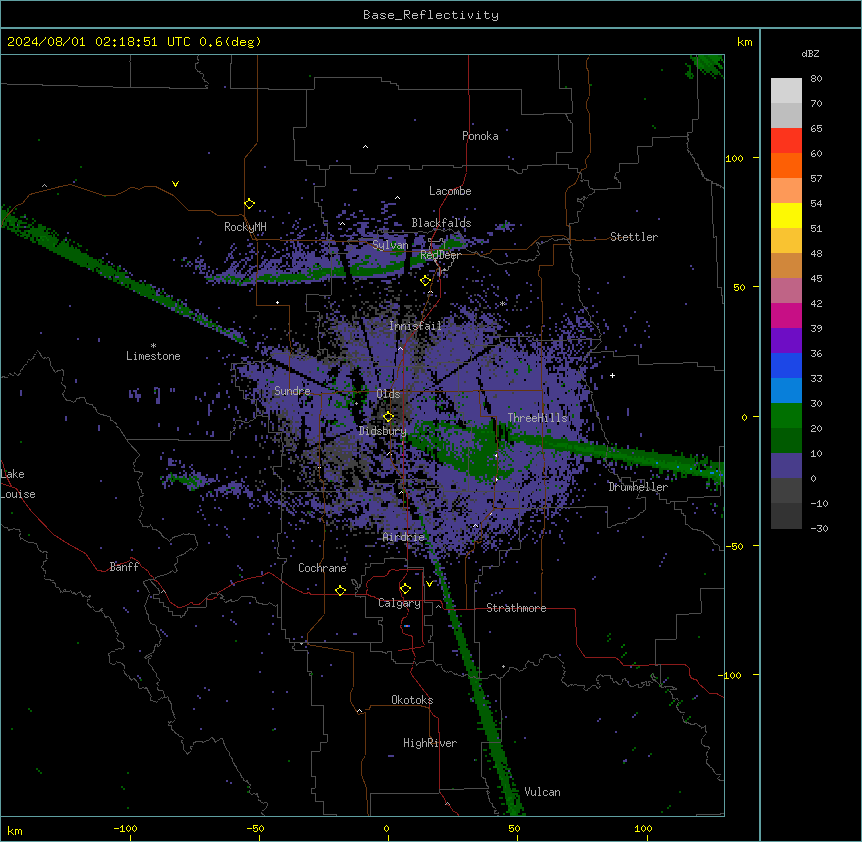Click the 80 value in dBZ legend

point(816,79)
